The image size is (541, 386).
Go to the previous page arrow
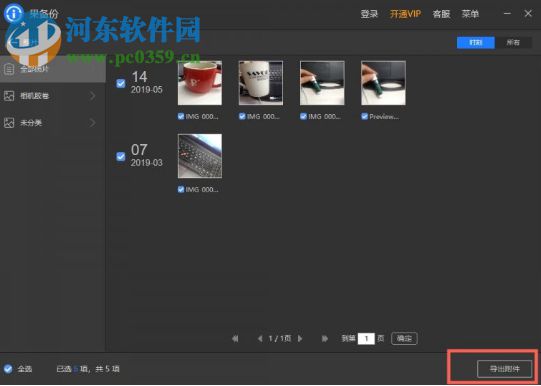pos(260,338)
